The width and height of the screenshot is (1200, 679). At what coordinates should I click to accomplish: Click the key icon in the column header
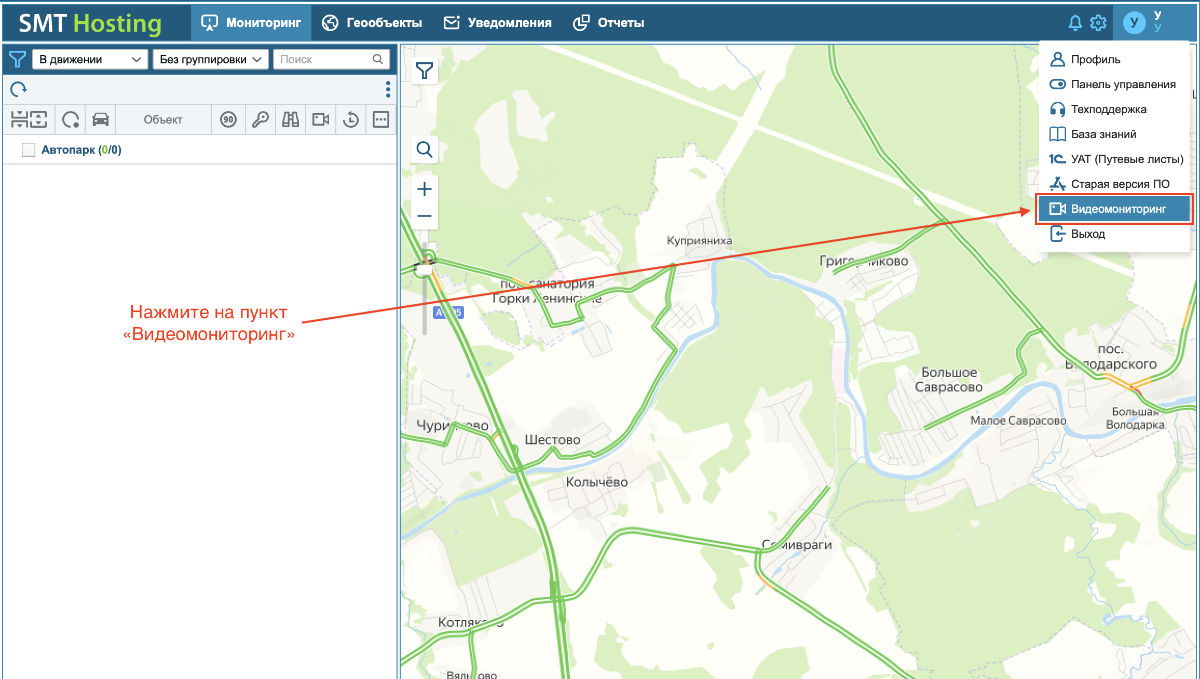pos(260,120)
